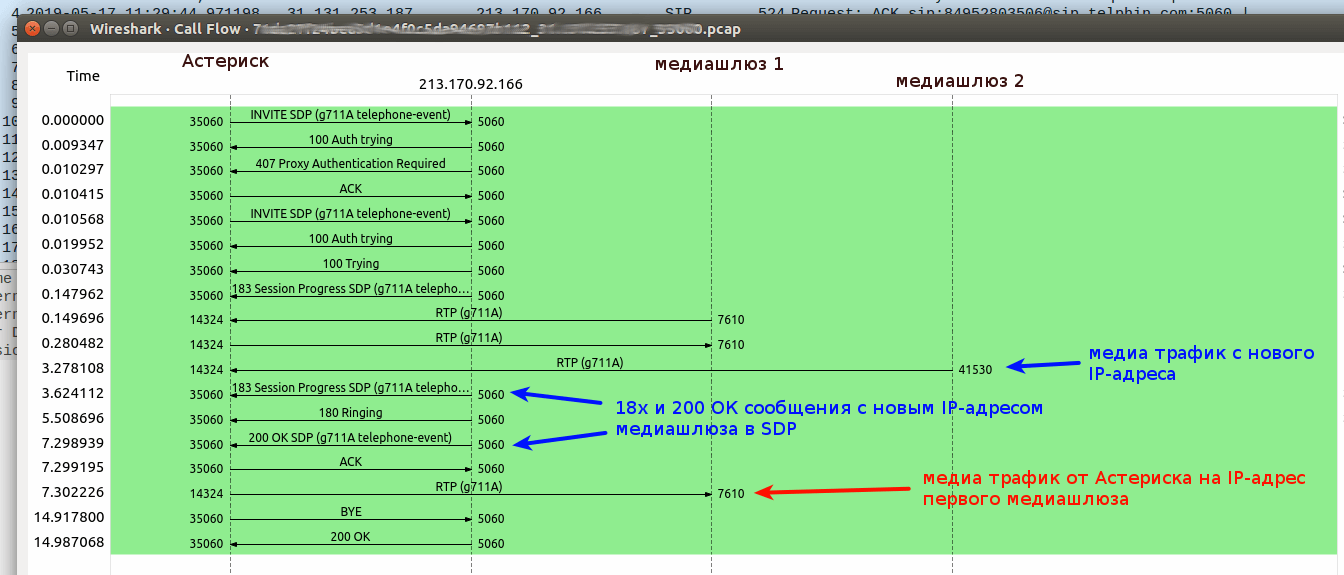Click the time value 0.149696
The height and width of the screenshot is (575, 1344).
click(73, 318)
